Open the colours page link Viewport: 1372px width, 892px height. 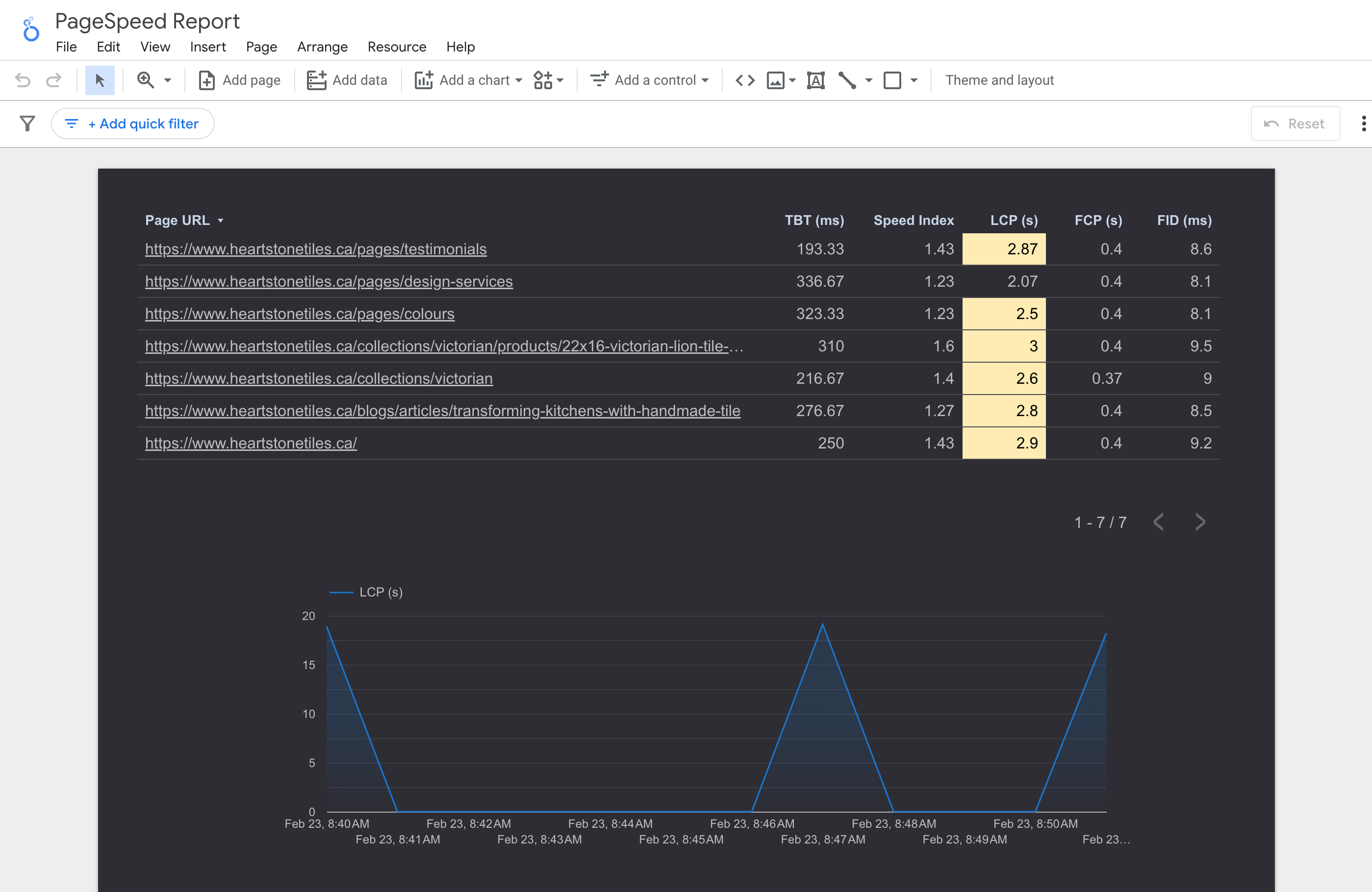coord(300,314)
